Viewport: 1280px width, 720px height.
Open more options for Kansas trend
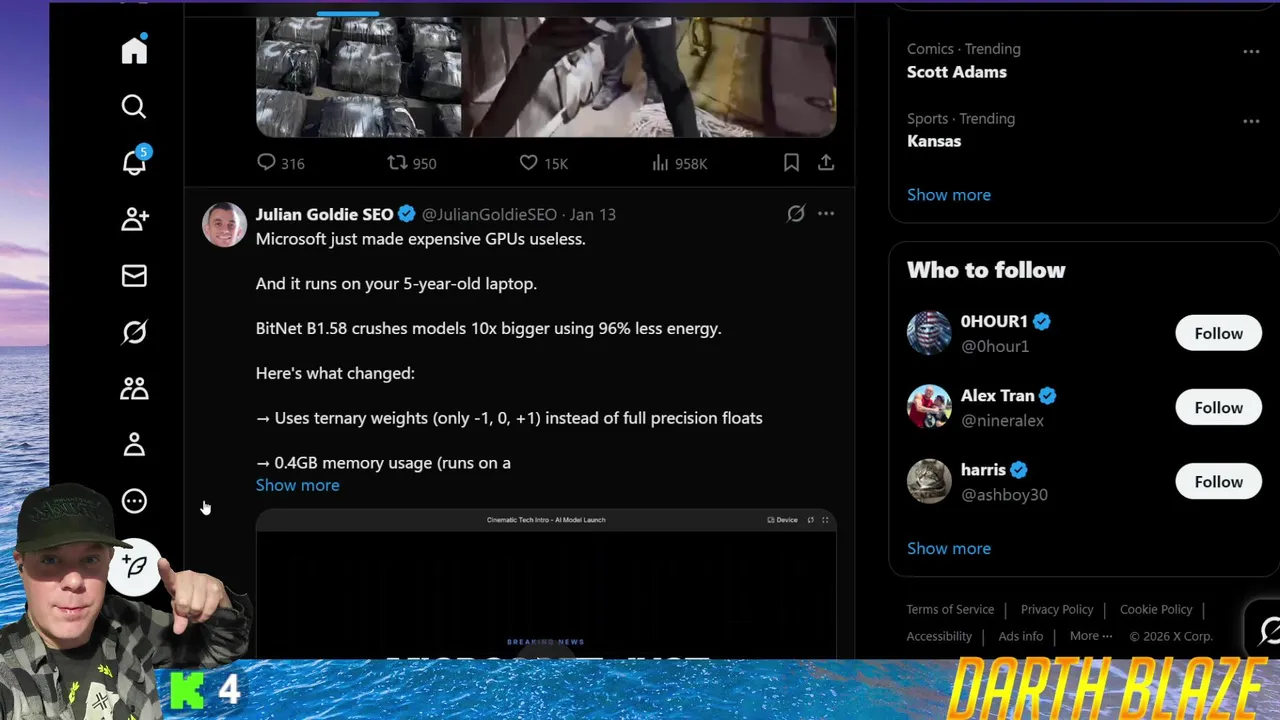click(x=1251, y=121)
